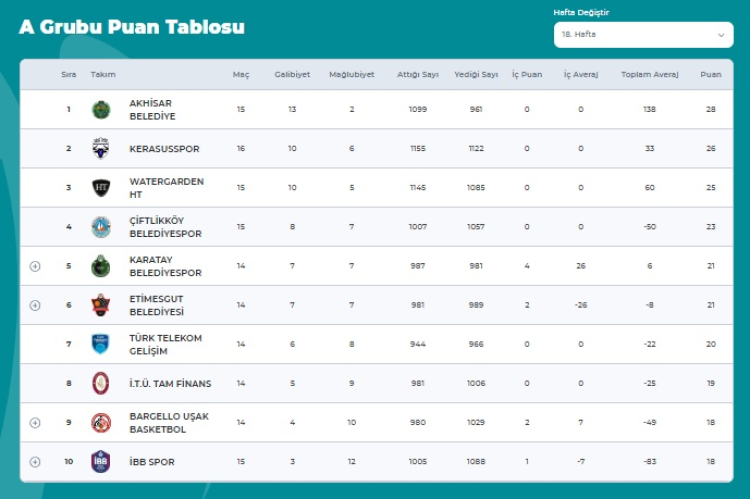Click the Watergarden HT team logo
This screenshot has width=750, height=499.
pos(101,188)
